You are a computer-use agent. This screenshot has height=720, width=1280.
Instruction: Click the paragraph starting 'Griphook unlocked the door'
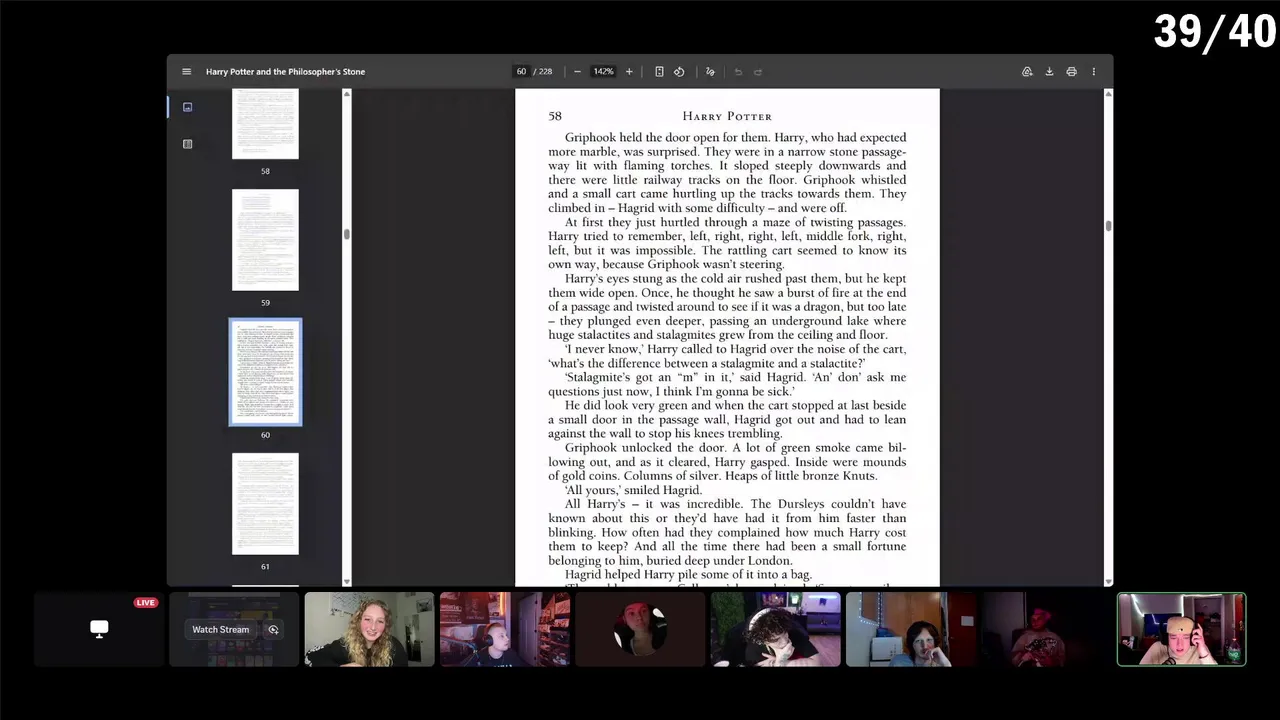[727, 462]
